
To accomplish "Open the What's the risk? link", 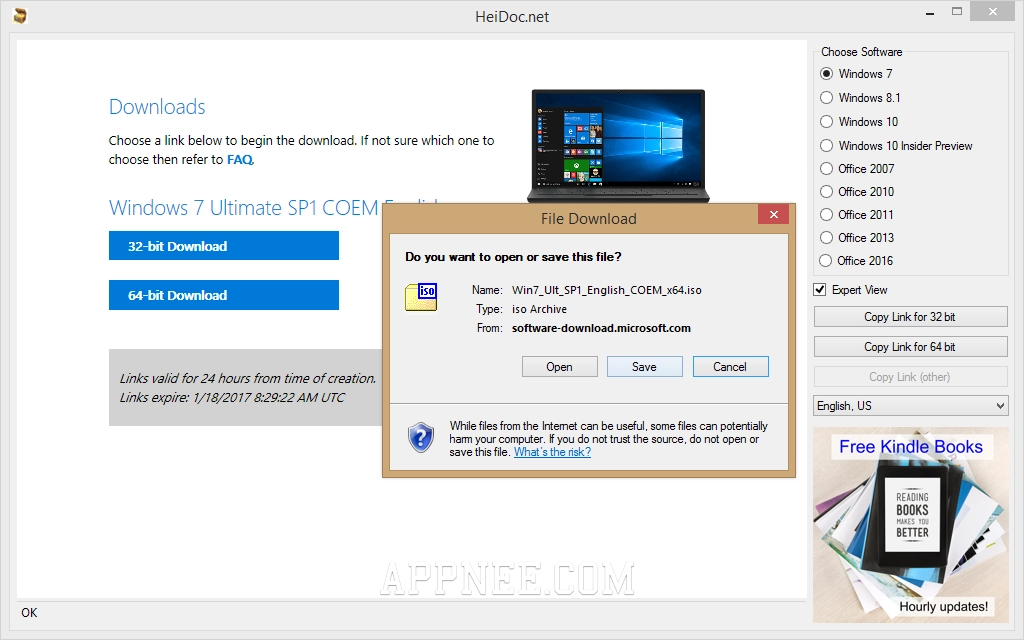I will (x=552, y=452).
